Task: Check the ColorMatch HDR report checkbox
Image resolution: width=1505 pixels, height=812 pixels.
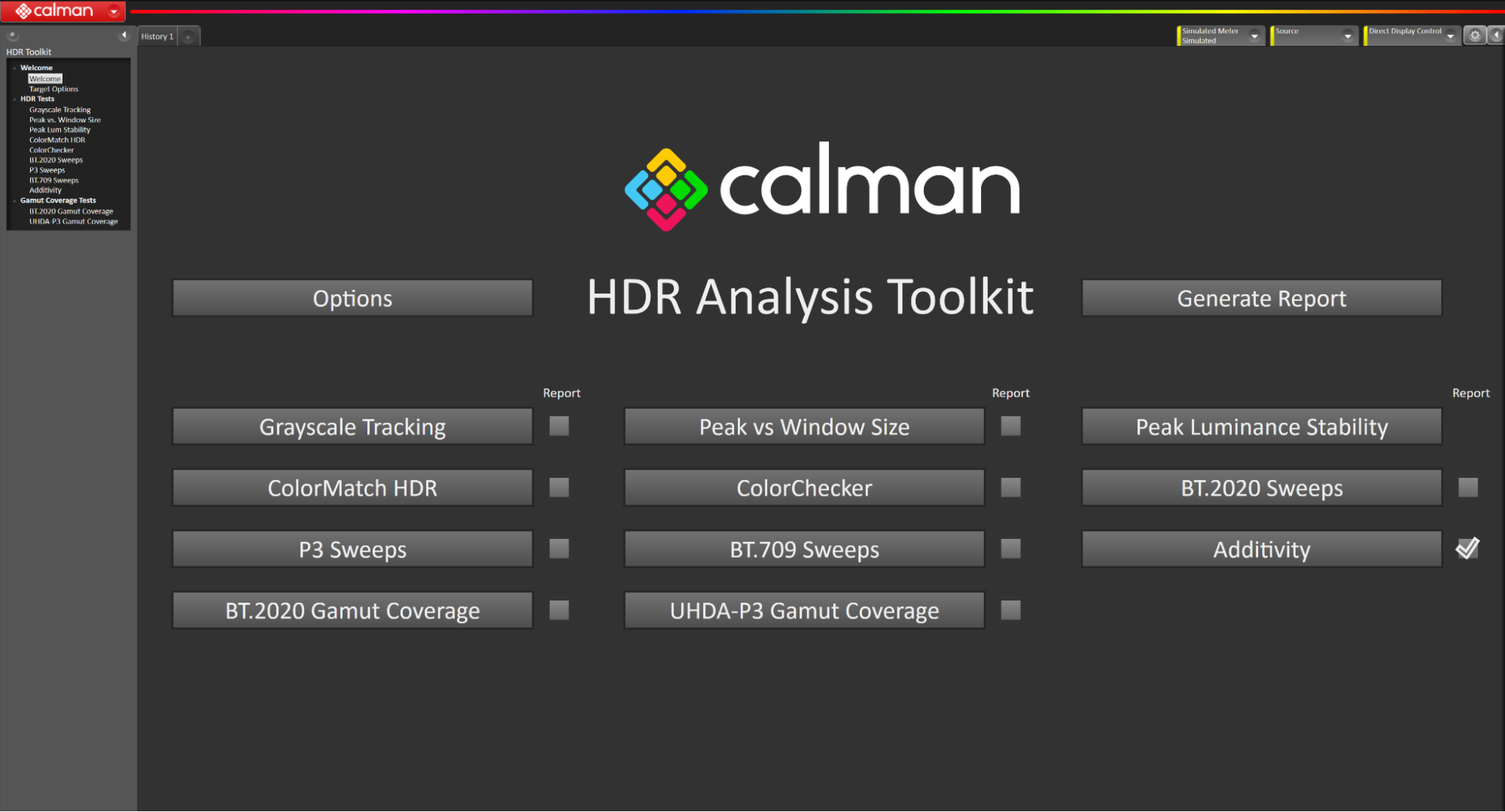Action: pos(559,488)
